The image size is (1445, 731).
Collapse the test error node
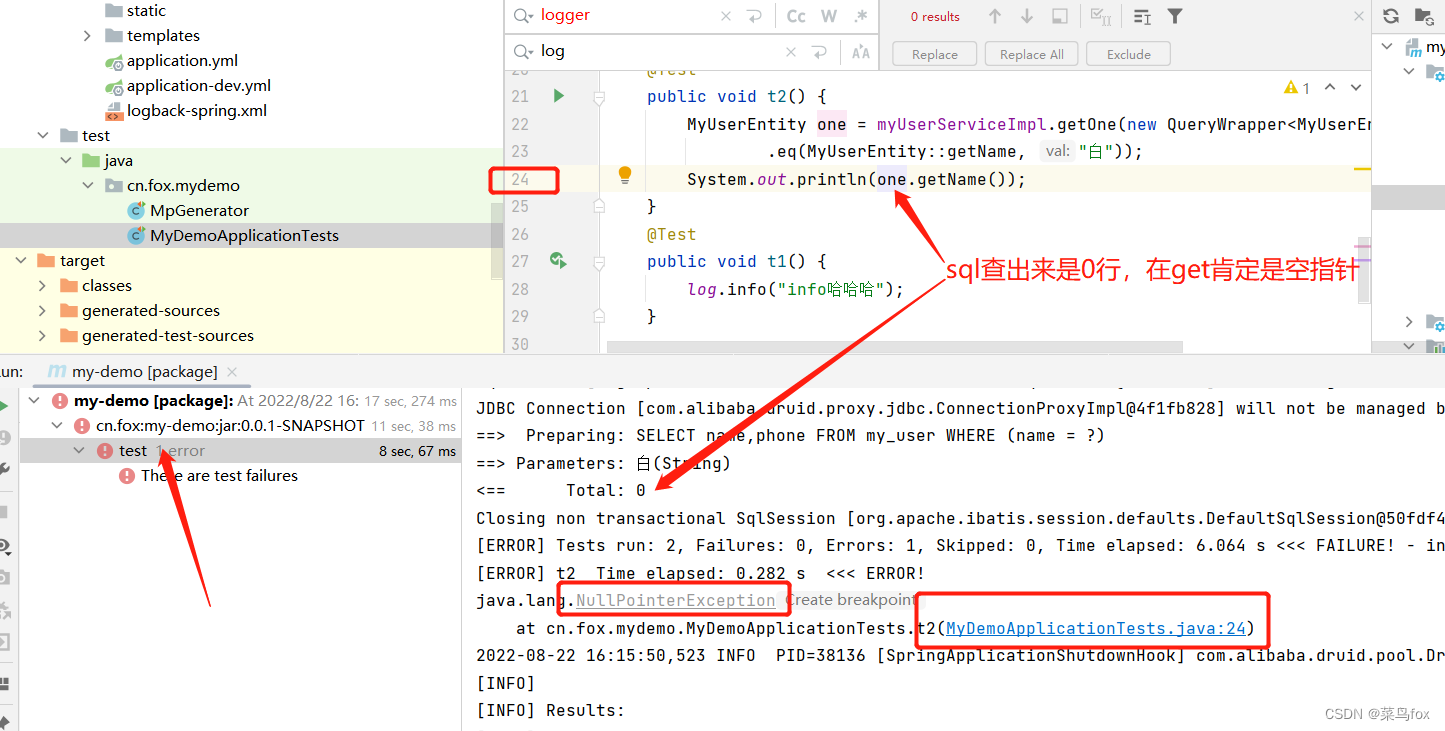(x=81, y=451)
